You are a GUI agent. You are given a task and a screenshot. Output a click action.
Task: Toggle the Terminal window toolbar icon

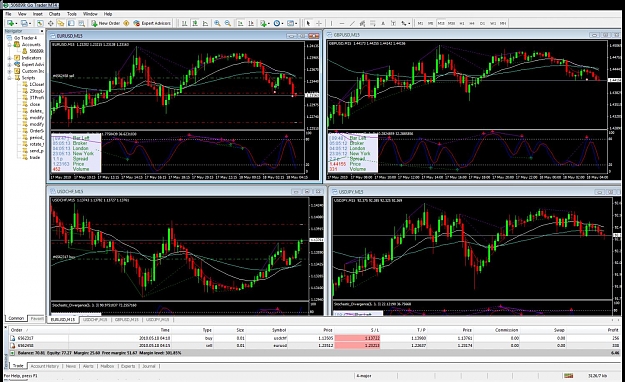click(71, 24)
